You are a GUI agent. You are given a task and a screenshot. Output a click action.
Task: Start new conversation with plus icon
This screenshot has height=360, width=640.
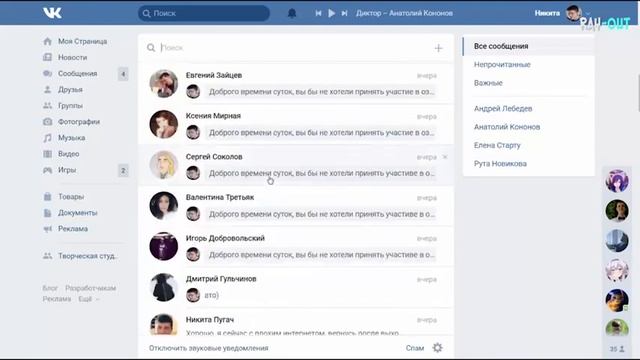pos(438,48)
